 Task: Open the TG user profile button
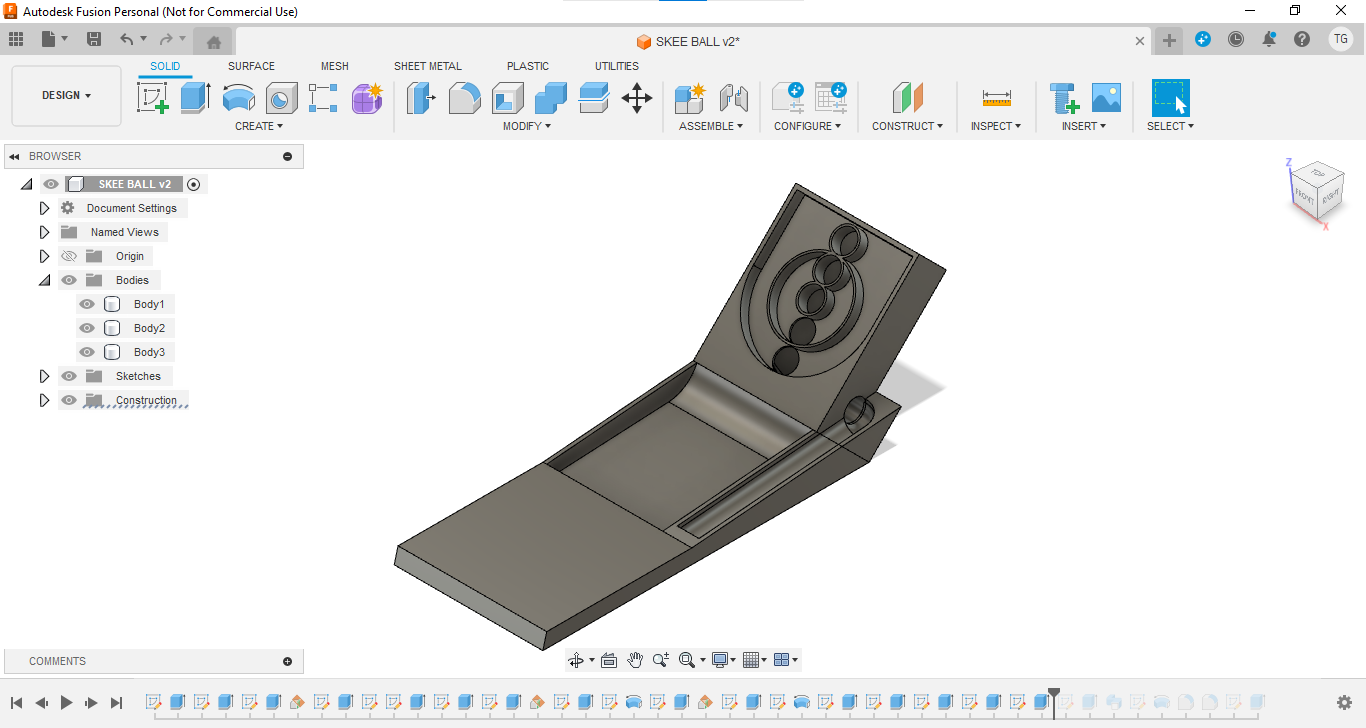1341,39
